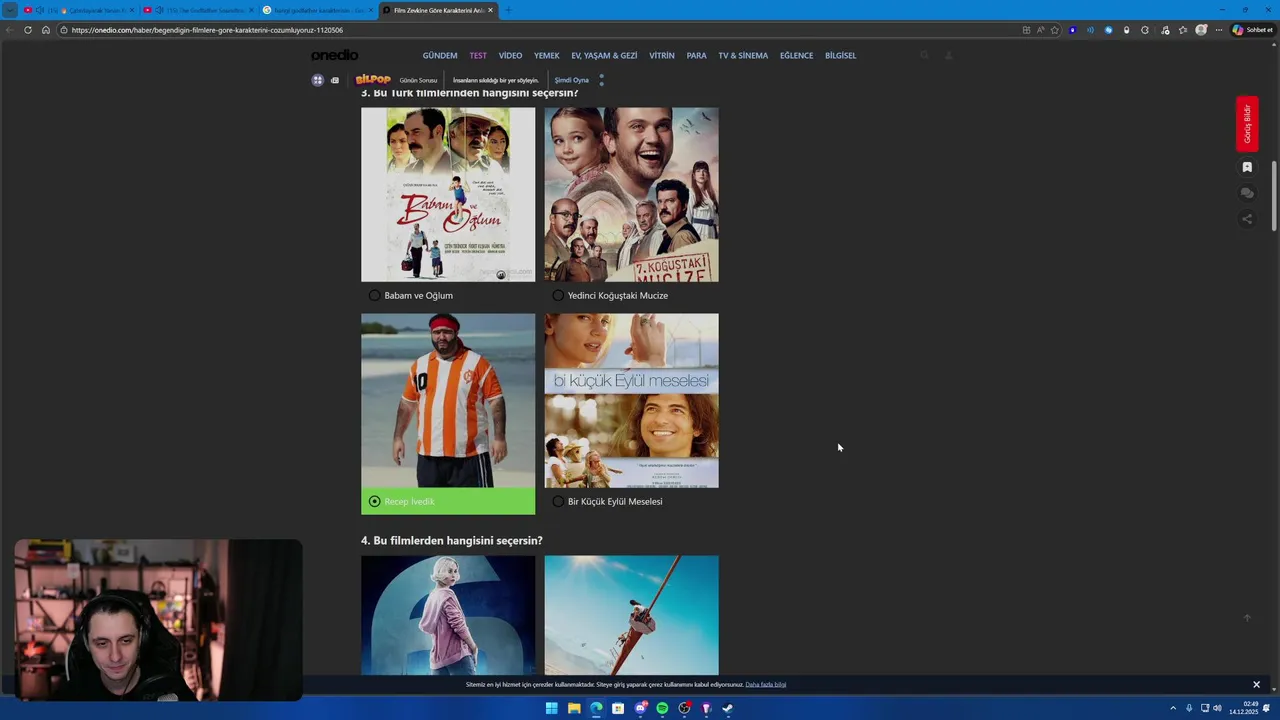Click the Günün Sorusu label
Screen dimensions: 1280x720
pyautogui.click(x=418, y=80)
